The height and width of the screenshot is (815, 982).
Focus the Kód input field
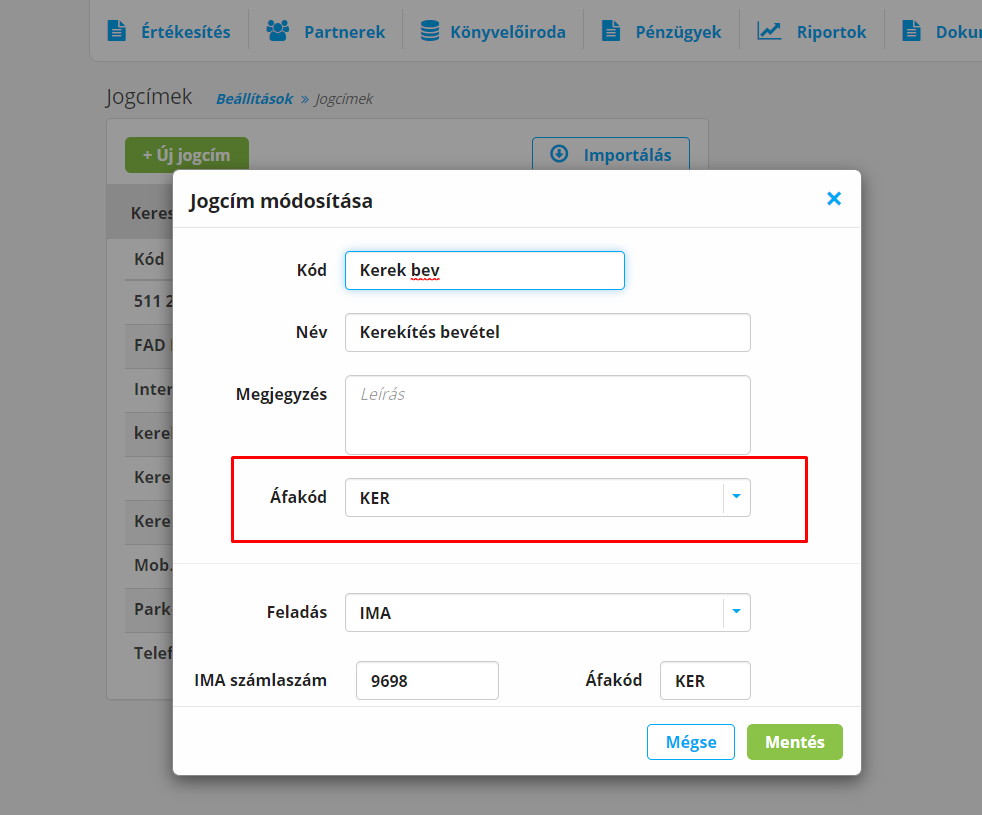484,271
